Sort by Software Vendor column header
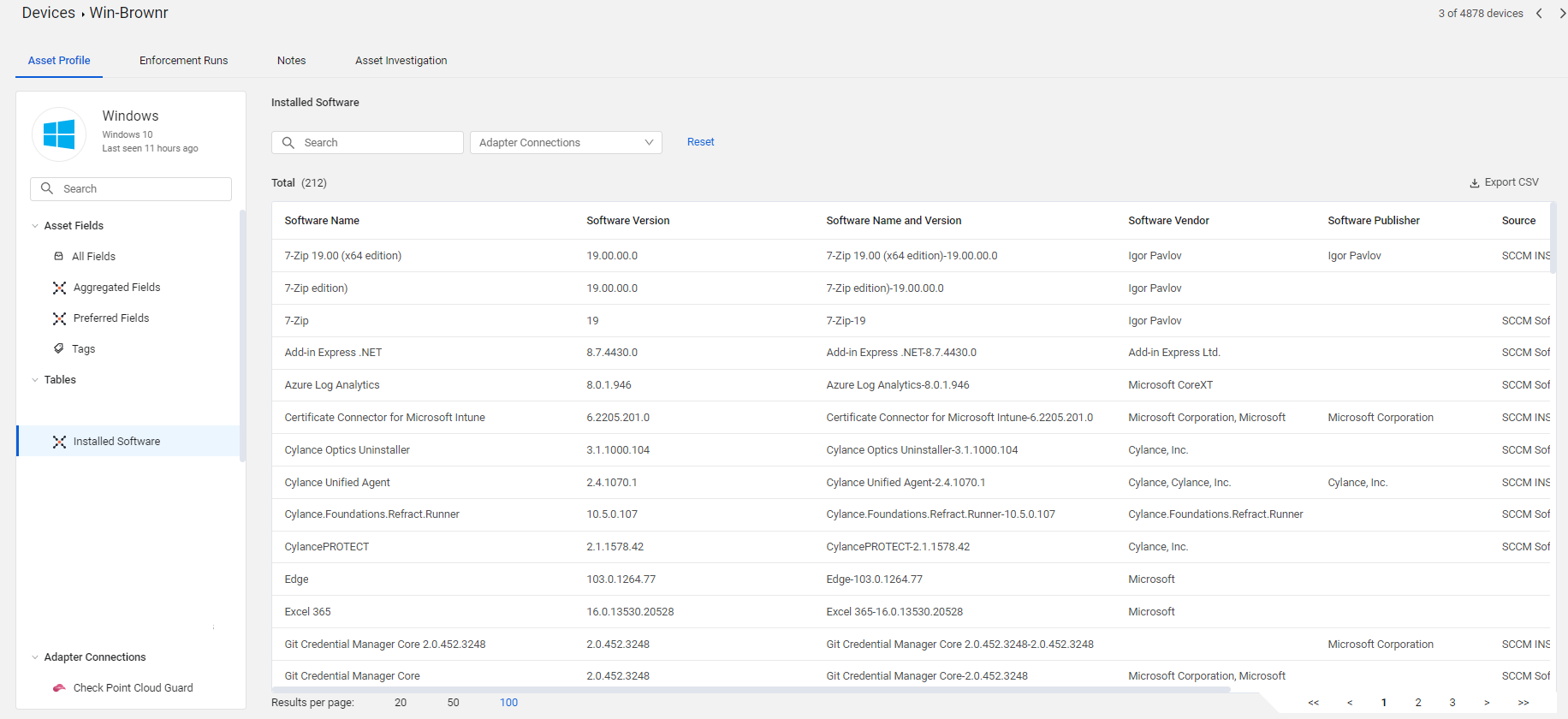This screenshot has width=1568, height=719. [1168, 221]
